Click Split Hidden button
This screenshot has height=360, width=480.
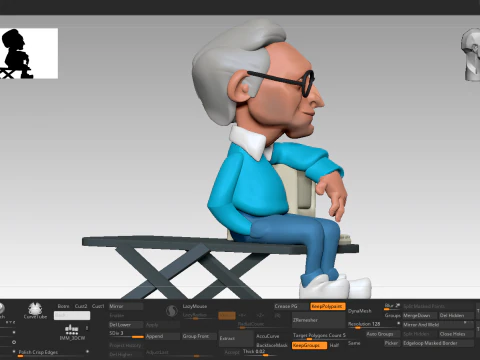(420, 334)
